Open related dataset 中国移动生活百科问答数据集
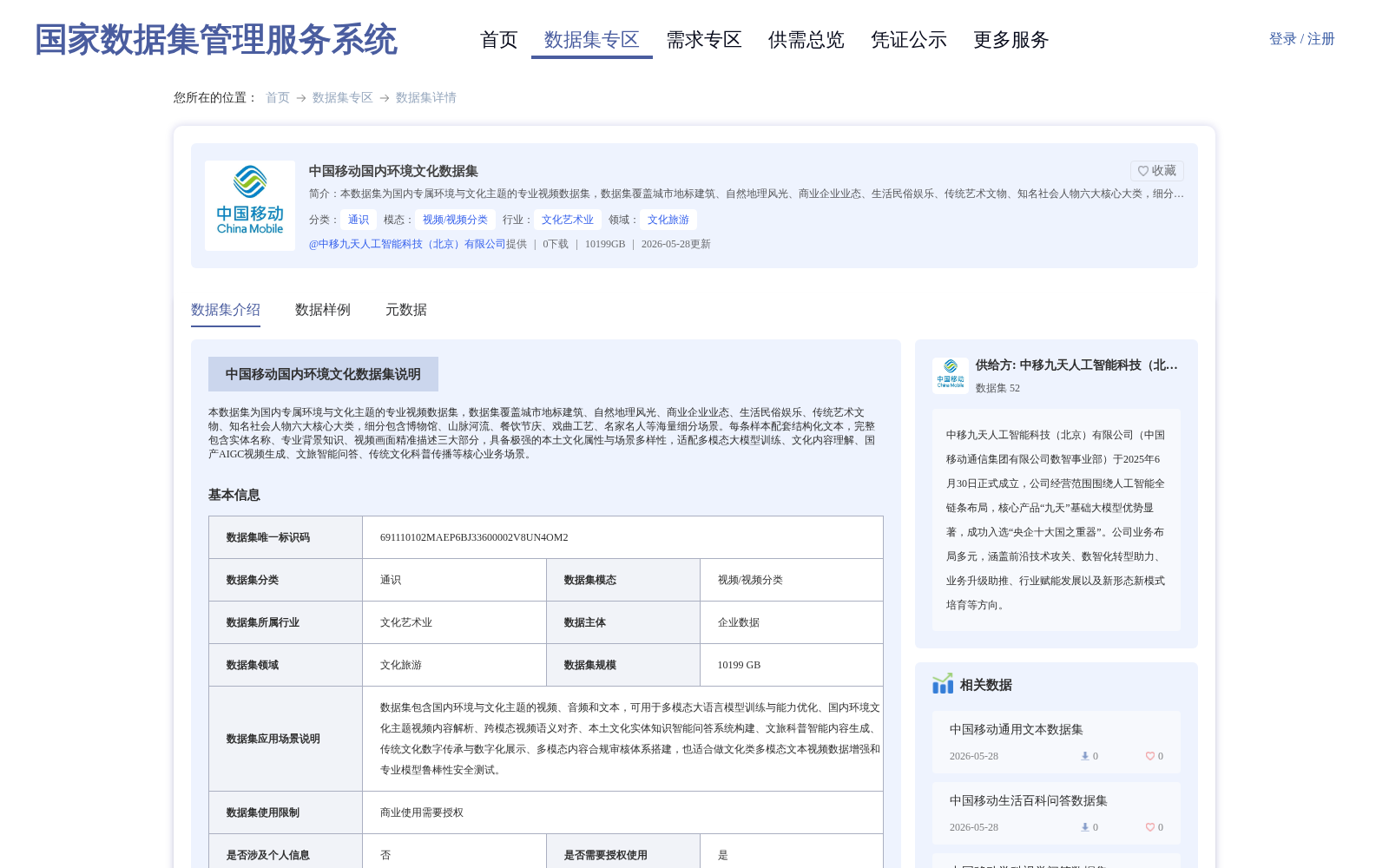1389x868 pixels. 1029,800
